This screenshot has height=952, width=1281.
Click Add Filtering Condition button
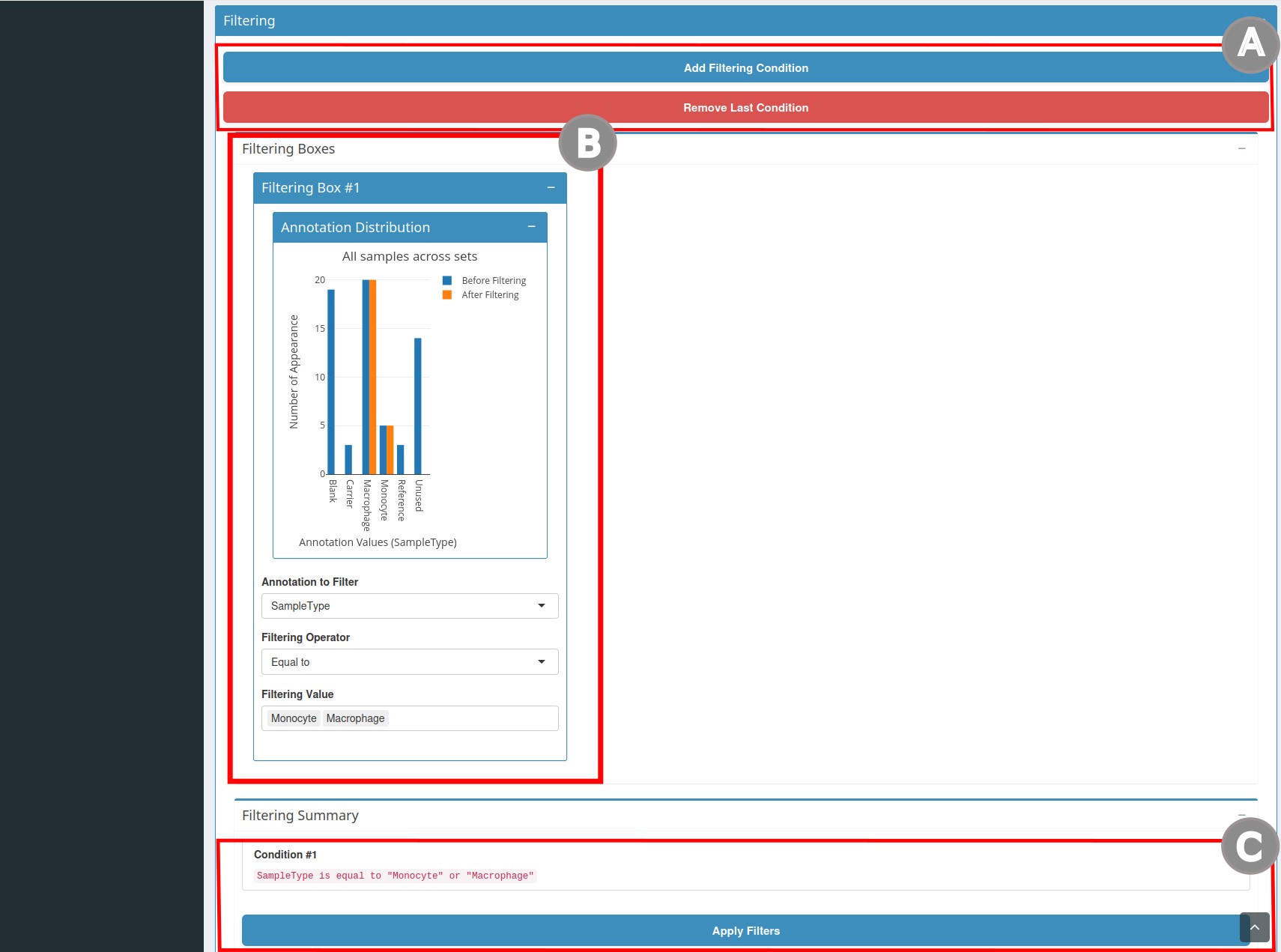pos(745,67)
